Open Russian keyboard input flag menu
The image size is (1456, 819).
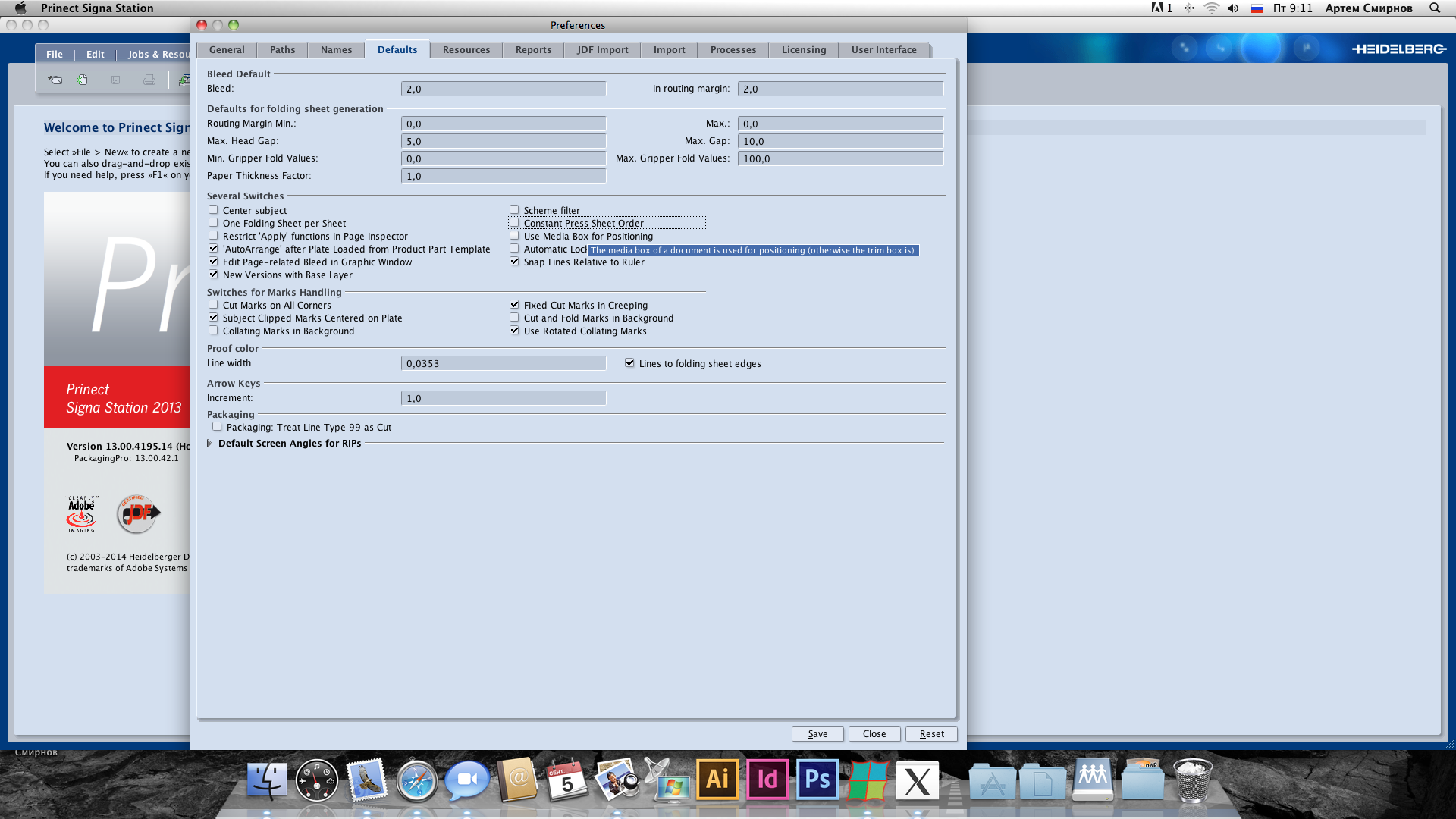1257,8
